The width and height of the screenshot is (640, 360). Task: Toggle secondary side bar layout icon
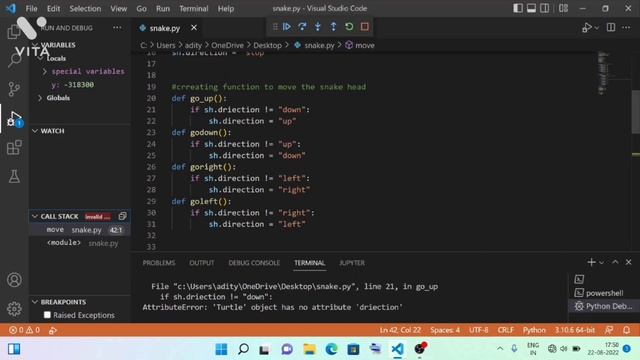coord(544,8)
